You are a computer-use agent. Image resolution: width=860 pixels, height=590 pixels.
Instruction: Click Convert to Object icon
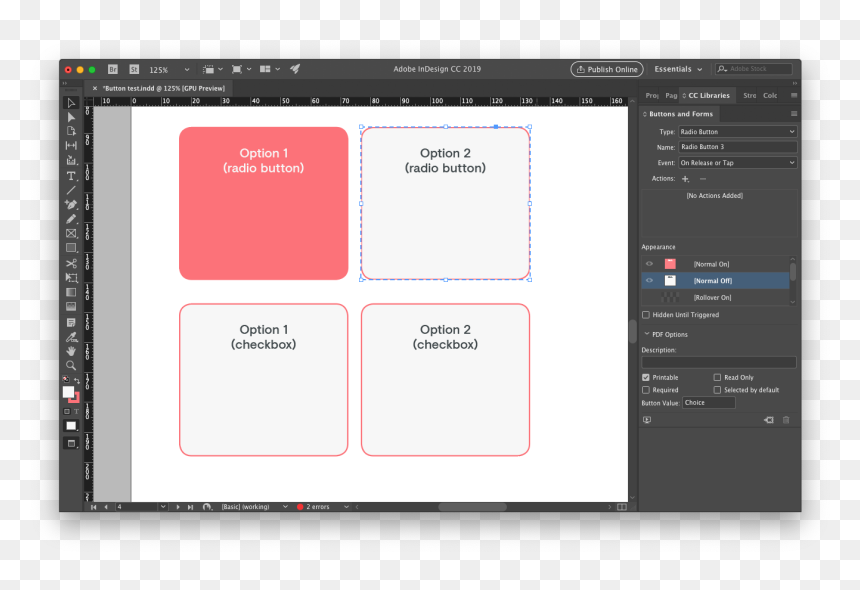pyautogui.click(x=768, y=420)
